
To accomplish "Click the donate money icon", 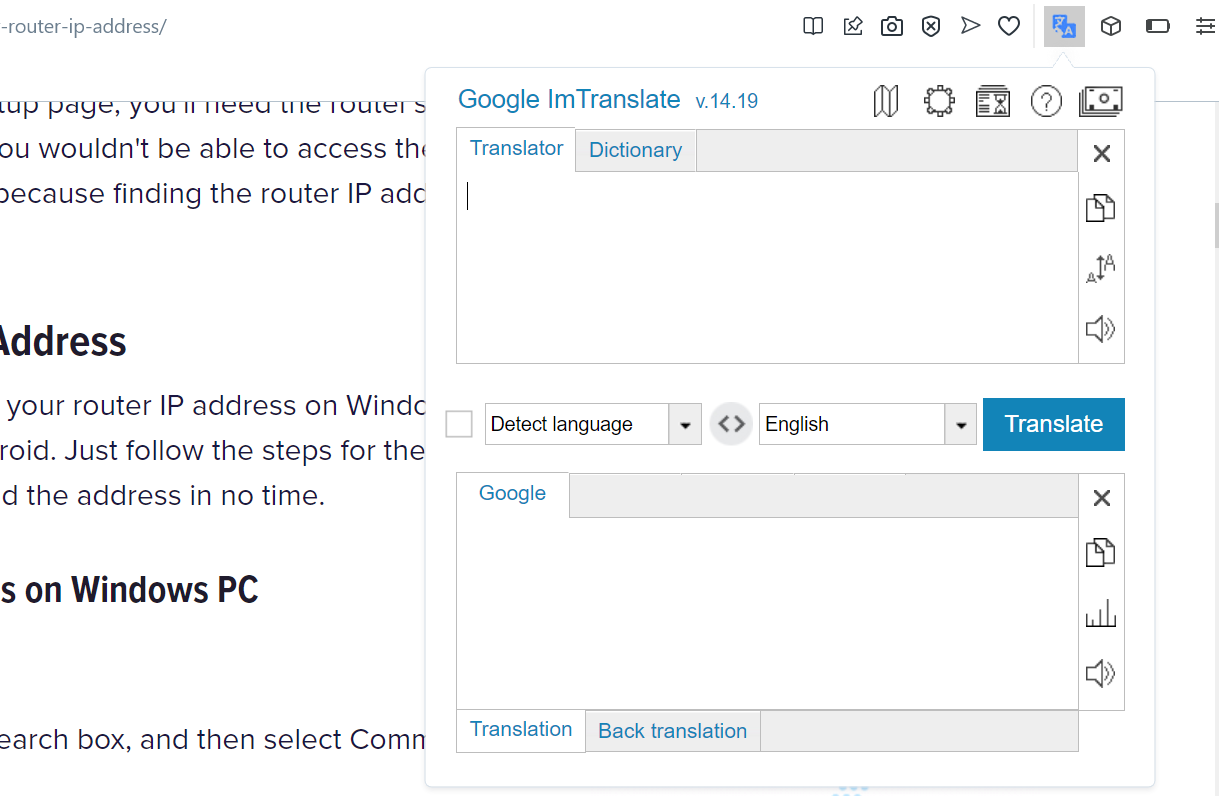I will [x=1101, y=101].
